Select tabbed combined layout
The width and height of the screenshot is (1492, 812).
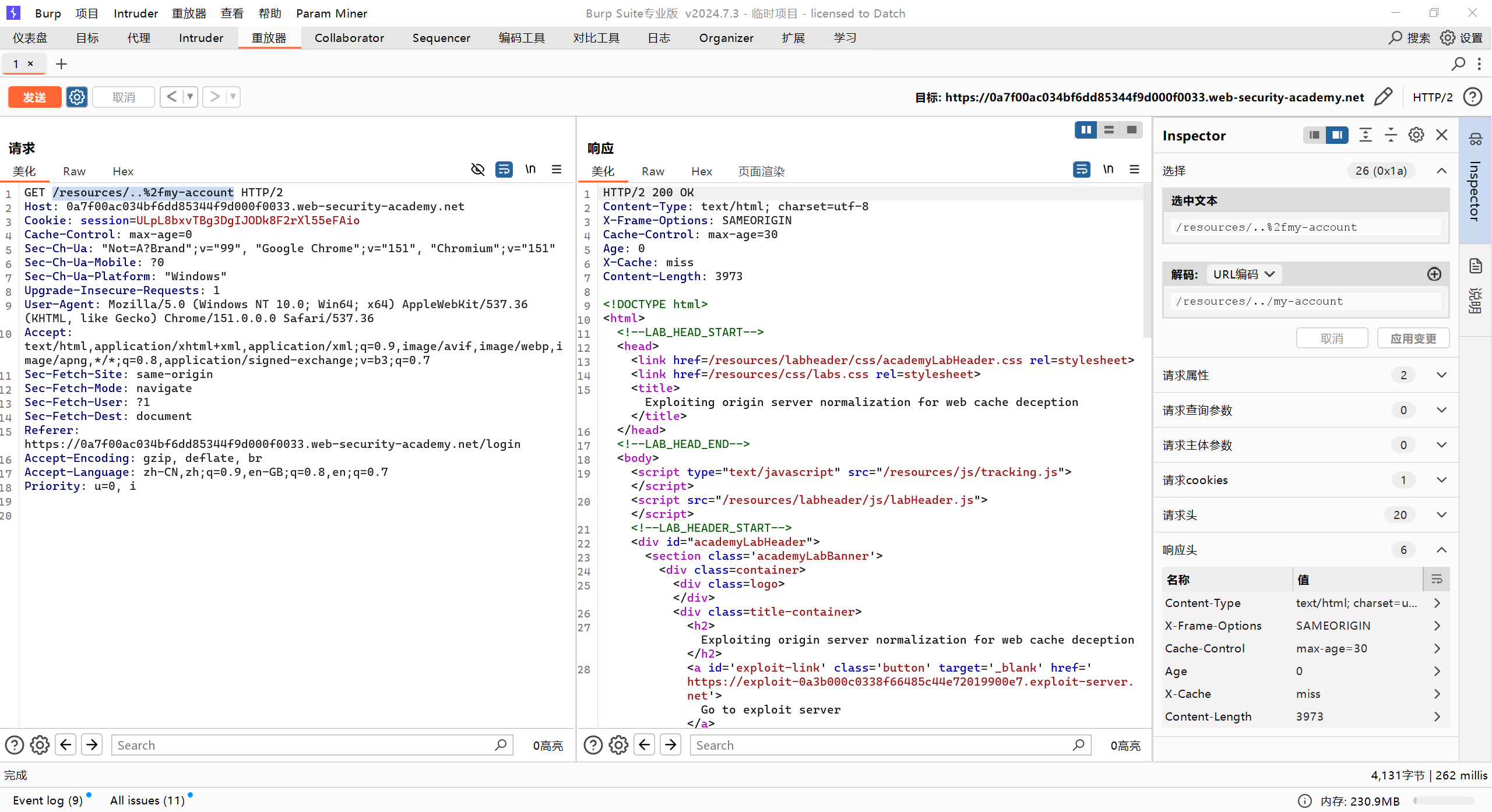1132,130
